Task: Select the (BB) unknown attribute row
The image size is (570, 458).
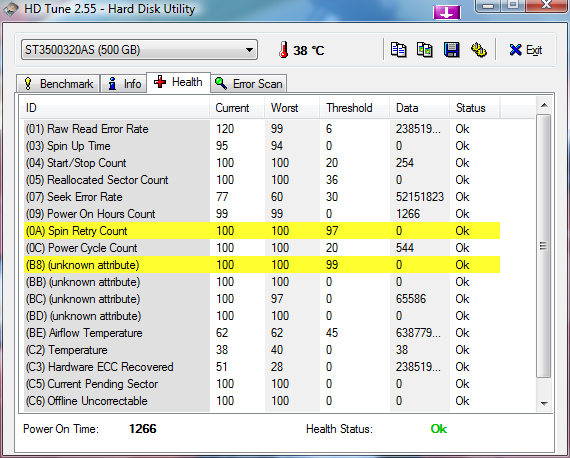Action: [x=262, y=282]
